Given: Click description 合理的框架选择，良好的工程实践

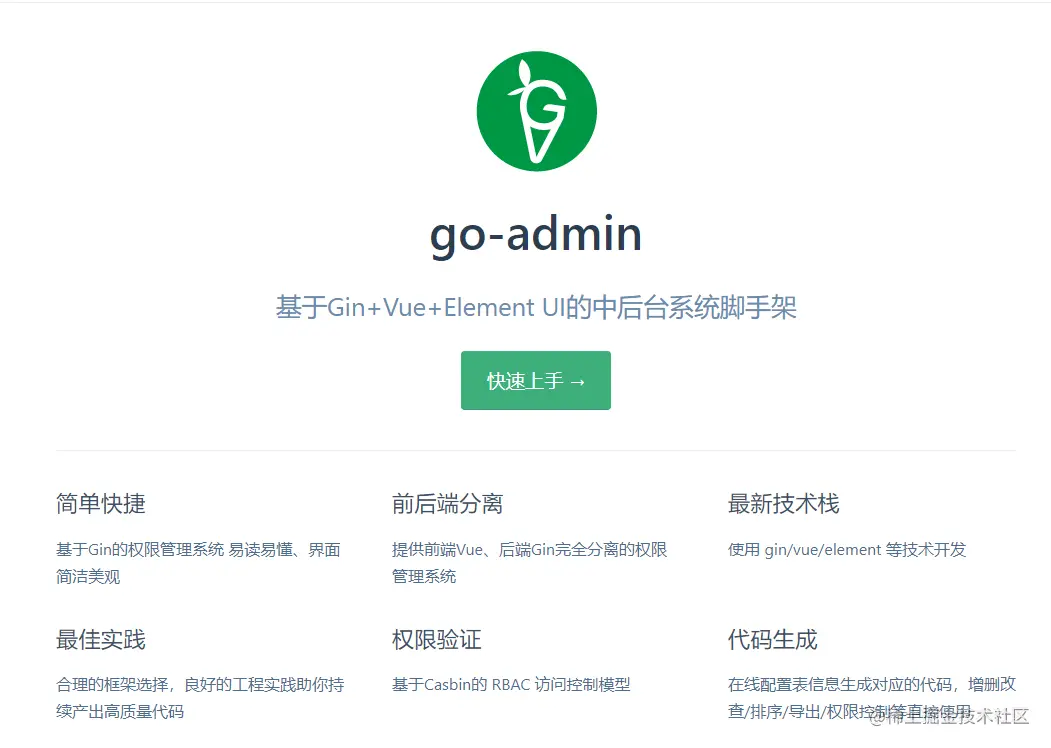Looking at the screenshot, I should 200,698.
